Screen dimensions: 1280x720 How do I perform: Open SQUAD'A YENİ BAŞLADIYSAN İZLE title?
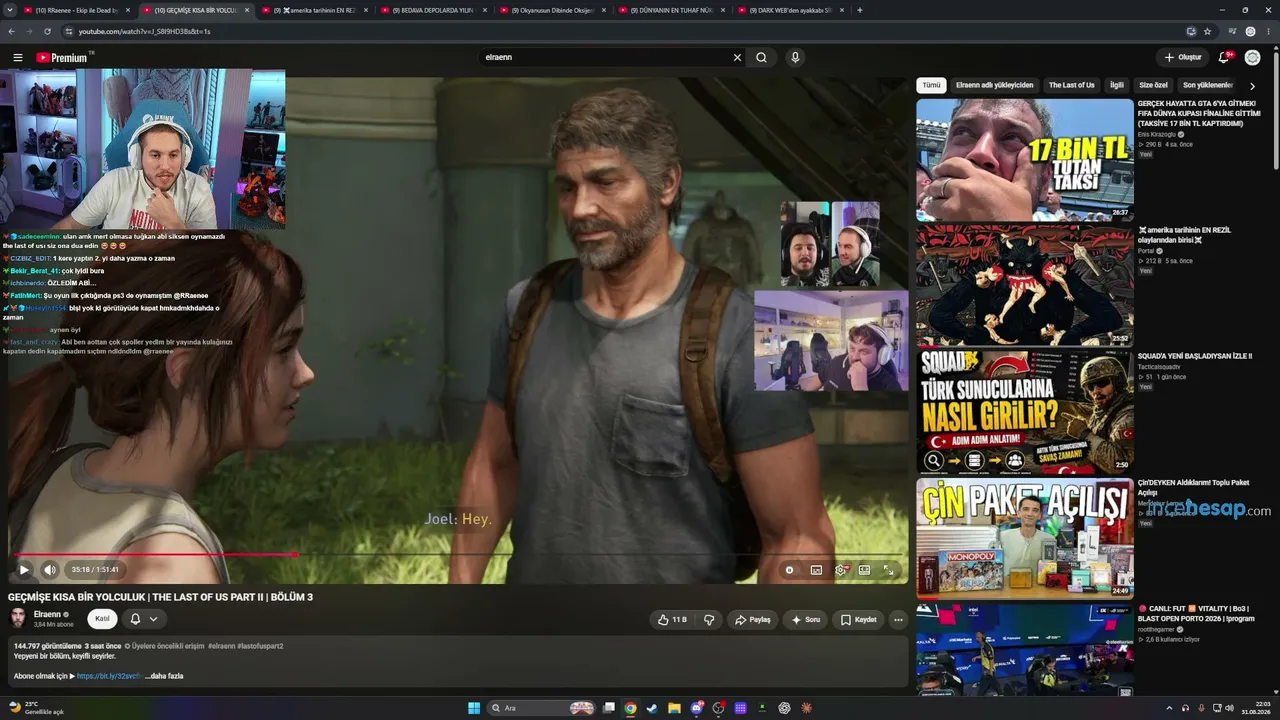pyautogui.click(x=1195, y=356)
